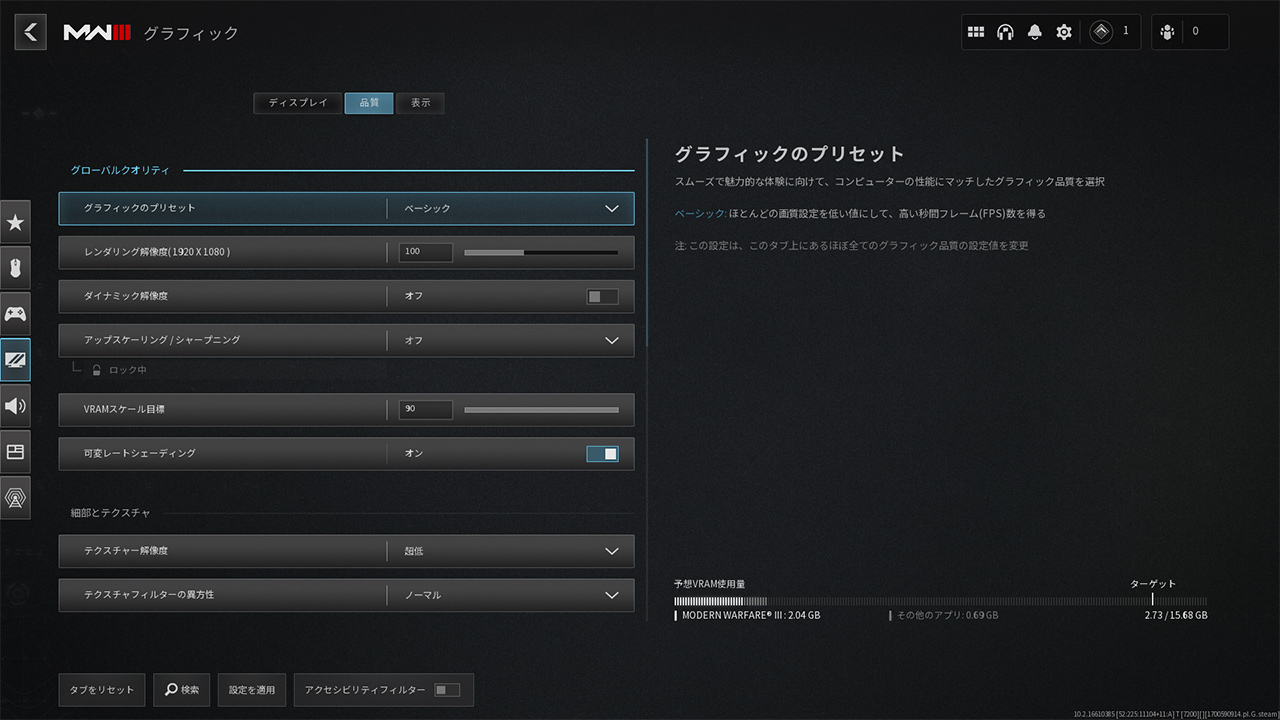The width and height of the screenshot is (1280, 720).
Task: Click the ターゲット label
Action: pyautogui.click(x=1153, y=584)
